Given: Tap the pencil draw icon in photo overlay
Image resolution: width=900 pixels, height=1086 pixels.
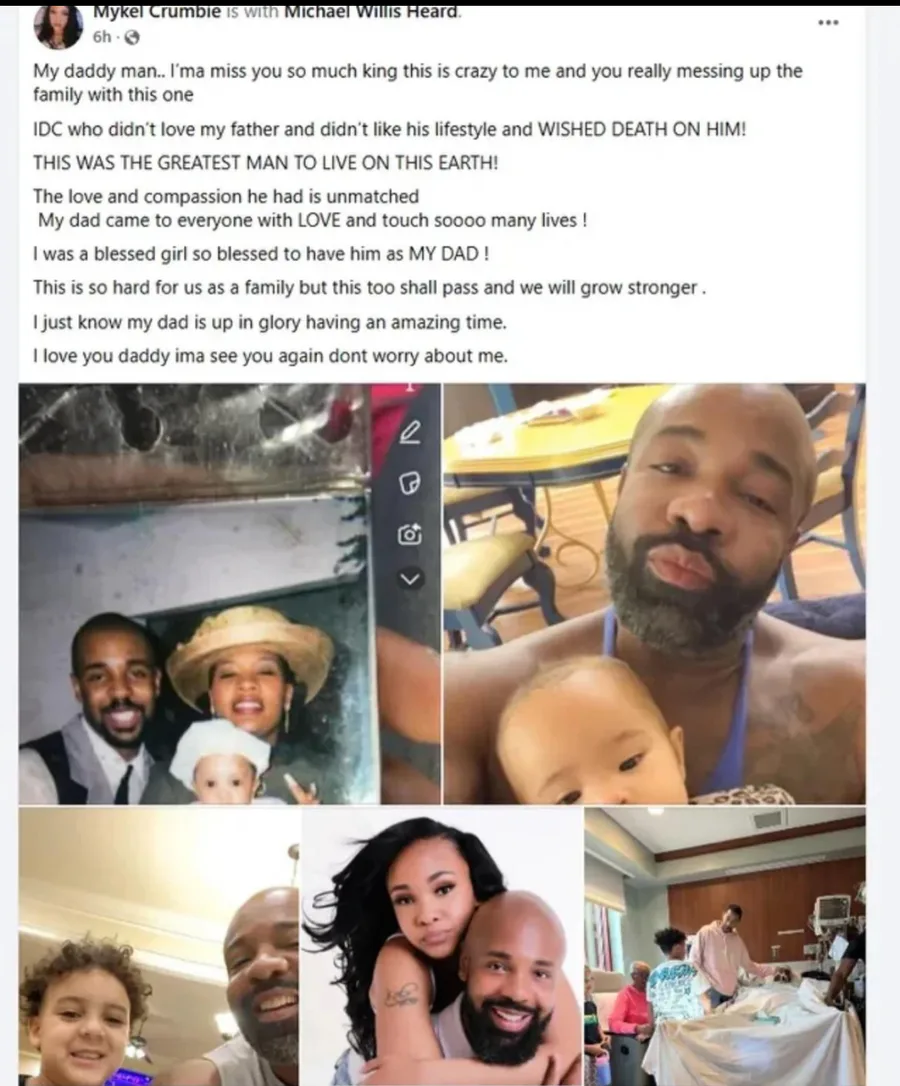Looking at the screenshot, I should coord(410,433).
